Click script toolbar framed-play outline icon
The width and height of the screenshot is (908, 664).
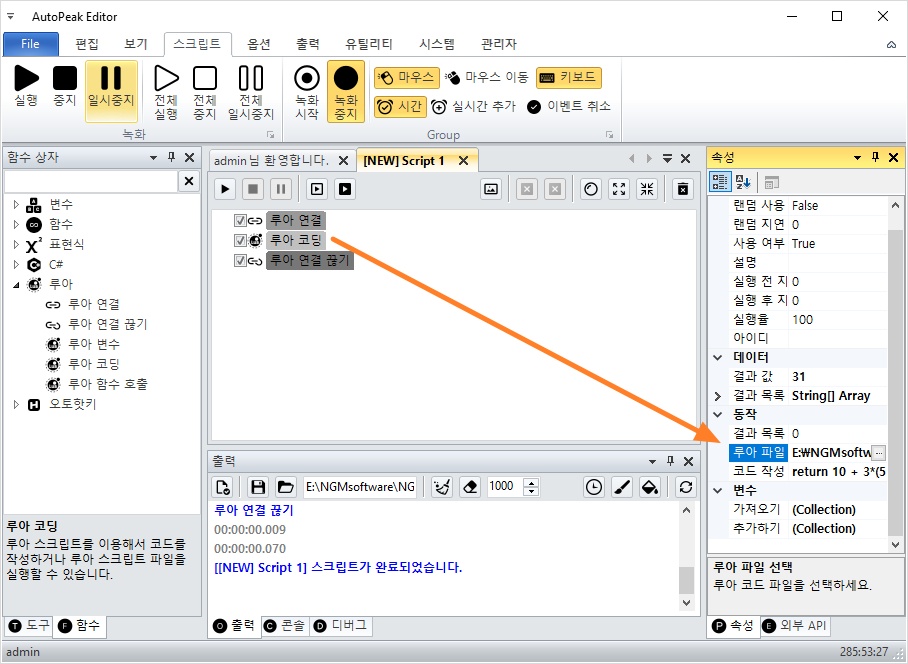point(317,189)
